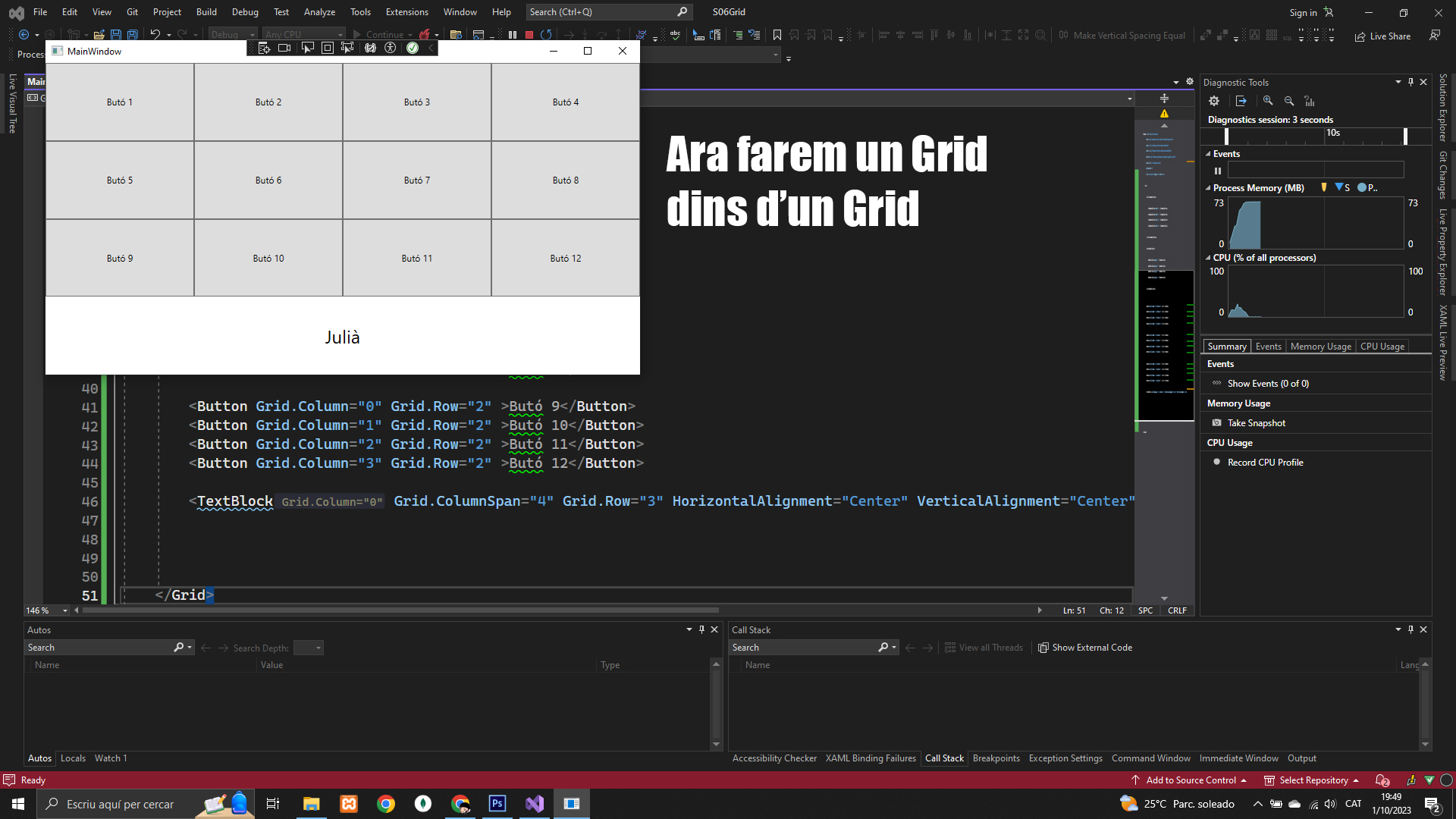Click the Stop Debugging red square icon

[x=529, y=35]
